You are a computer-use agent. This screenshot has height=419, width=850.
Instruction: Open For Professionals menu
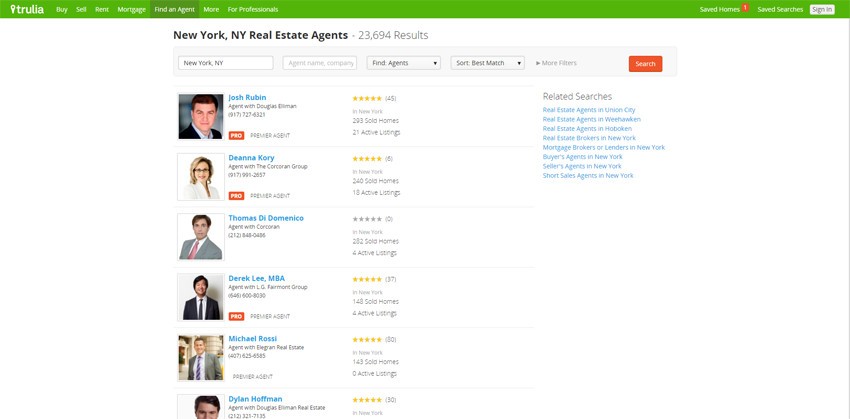[253, 9]
